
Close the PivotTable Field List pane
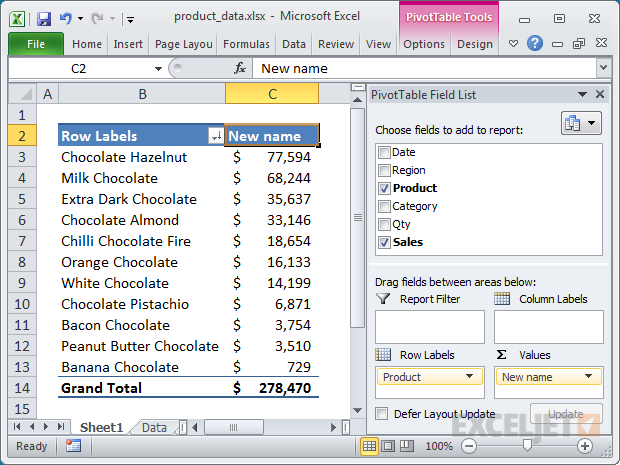(600, 95)
